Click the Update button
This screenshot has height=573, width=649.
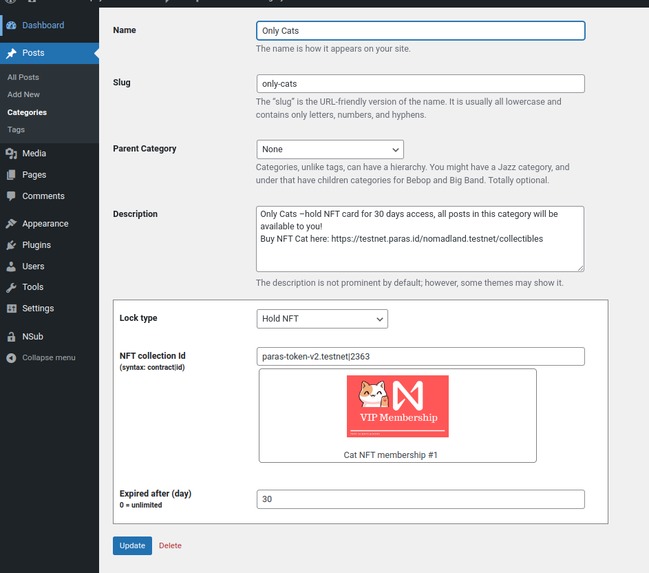(132, 546)
